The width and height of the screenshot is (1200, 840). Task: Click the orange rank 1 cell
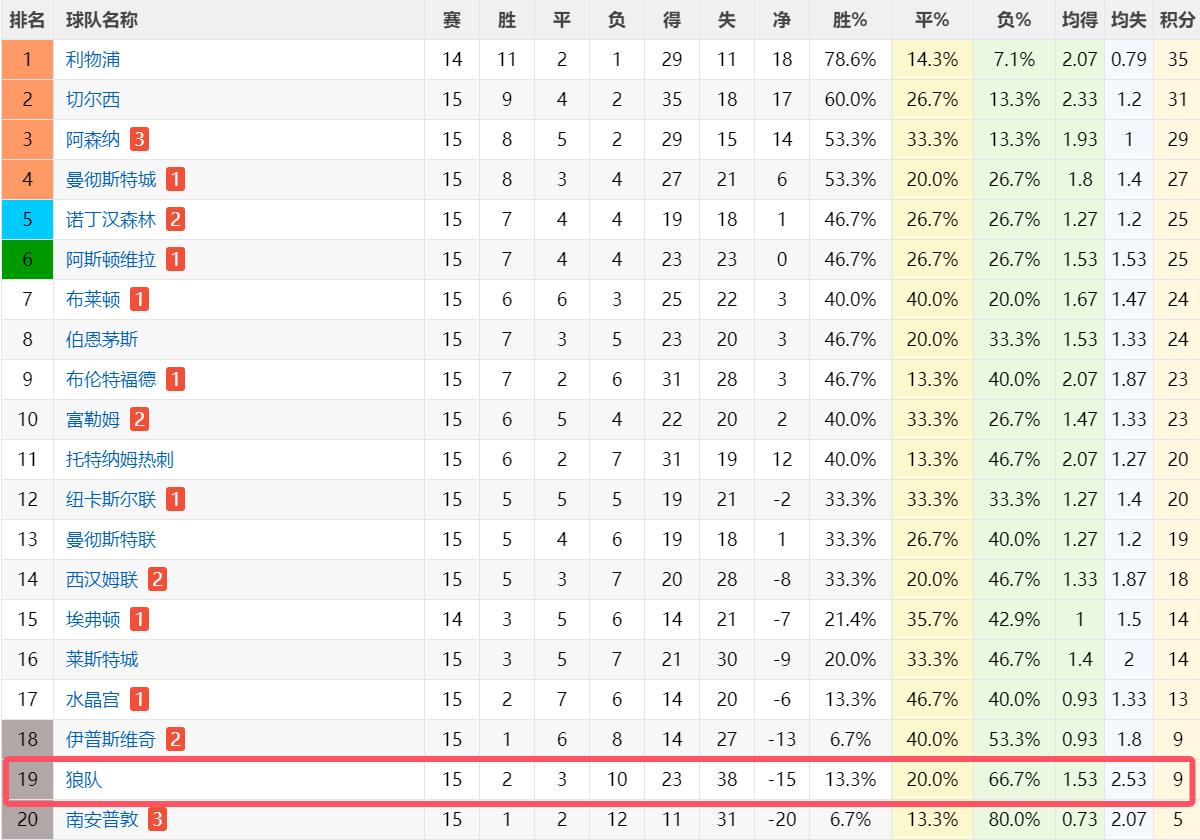click(27, 59)
